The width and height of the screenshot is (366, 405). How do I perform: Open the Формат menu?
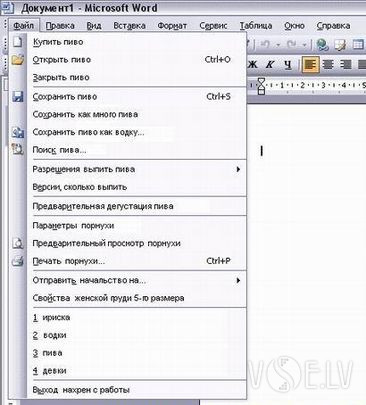(x=172, y=26)
